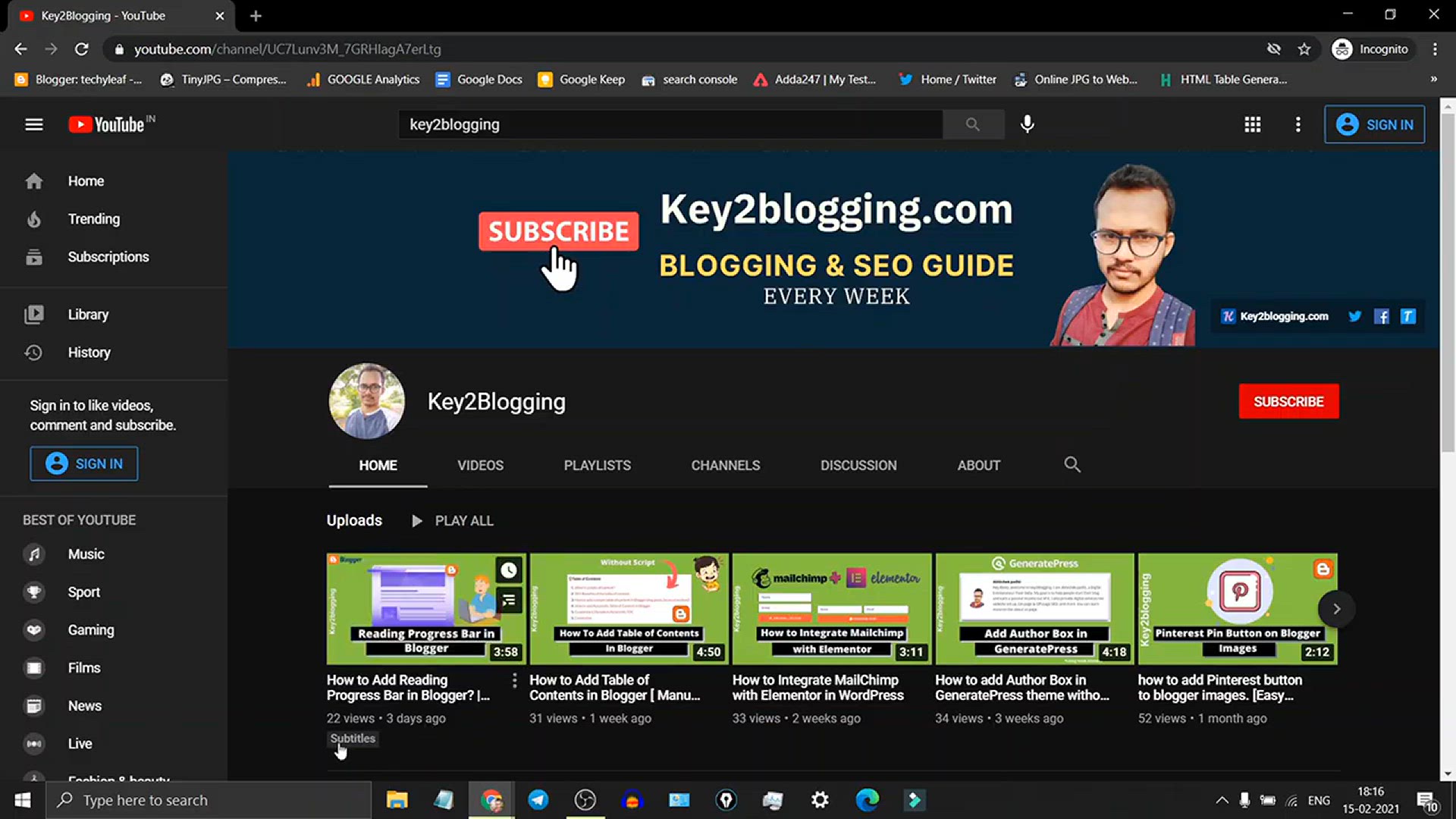Open the Facebook link in channel banner

(1382, 316)
